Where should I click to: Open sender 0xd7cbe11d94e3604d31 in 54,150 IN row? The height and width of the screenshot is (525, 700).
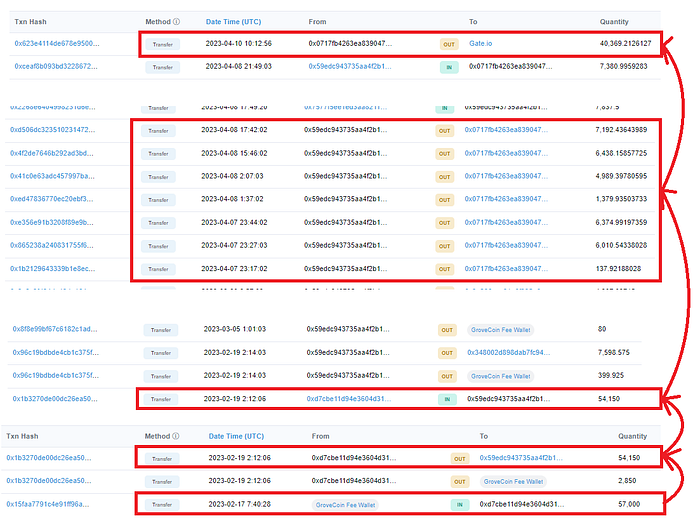(349, 399)
